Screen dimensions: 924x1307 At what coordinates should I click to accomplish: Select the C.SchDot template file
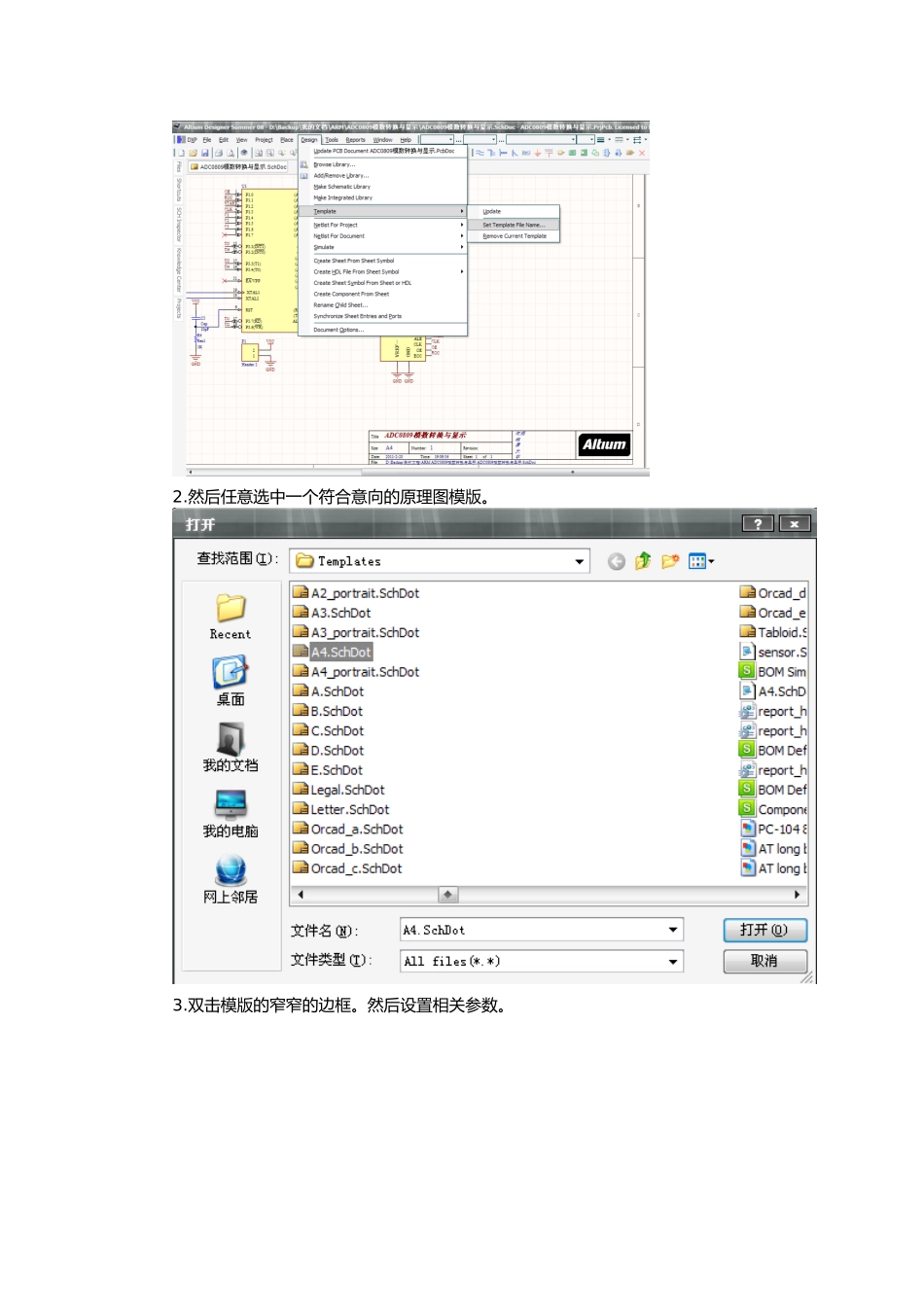[x=329, y=730]
